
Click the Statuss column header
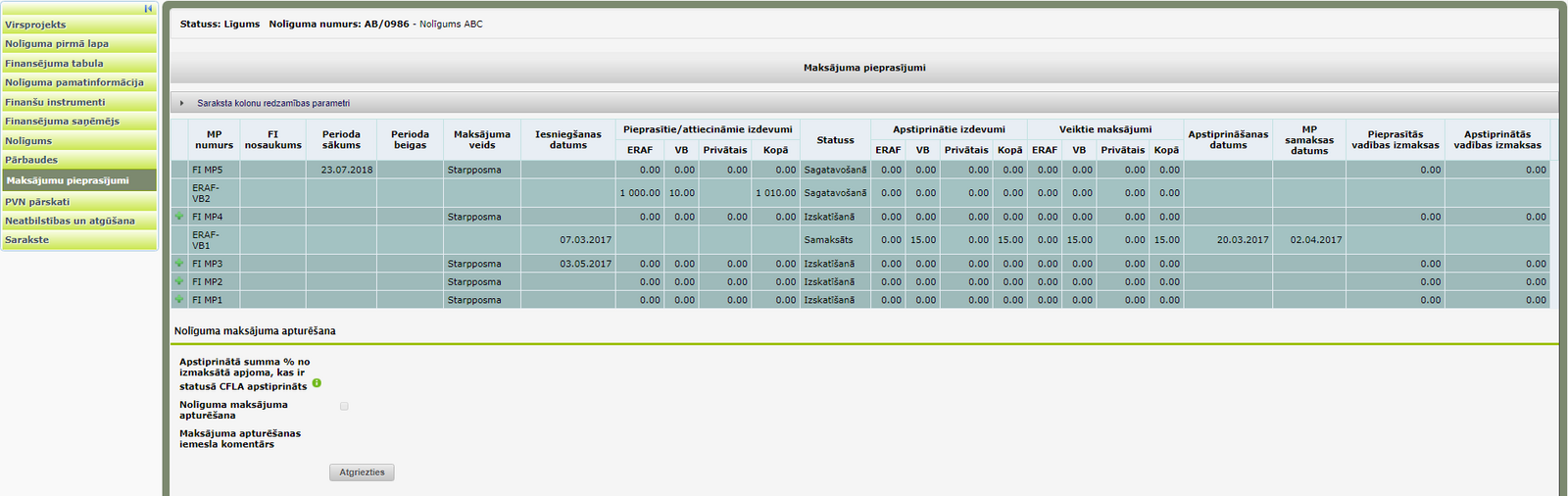pyautogui.click(x=835, y=140)
